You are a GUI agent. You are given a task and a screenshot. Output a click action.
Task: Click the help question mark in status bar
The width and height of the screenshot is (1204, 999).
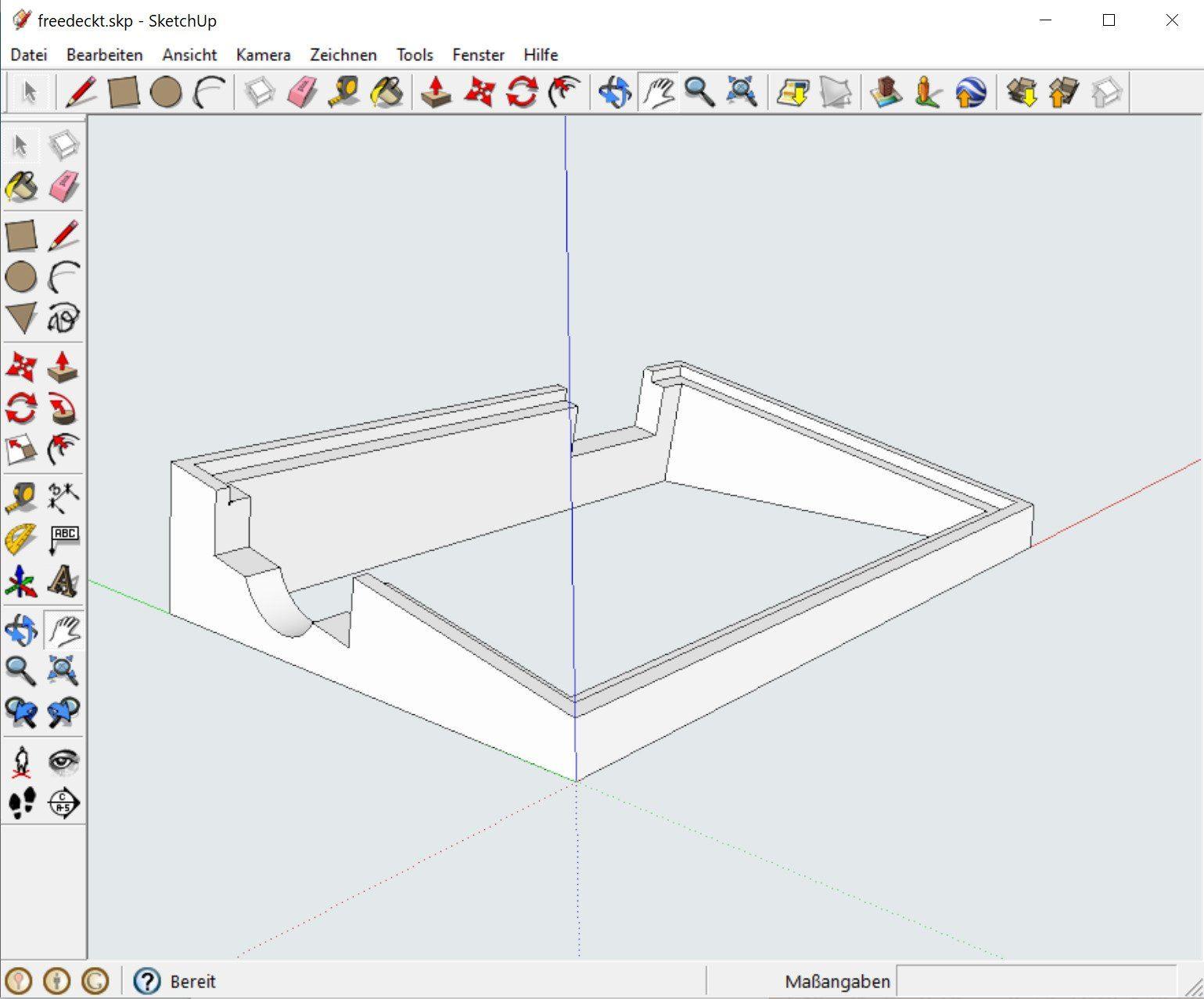[147, 981]
